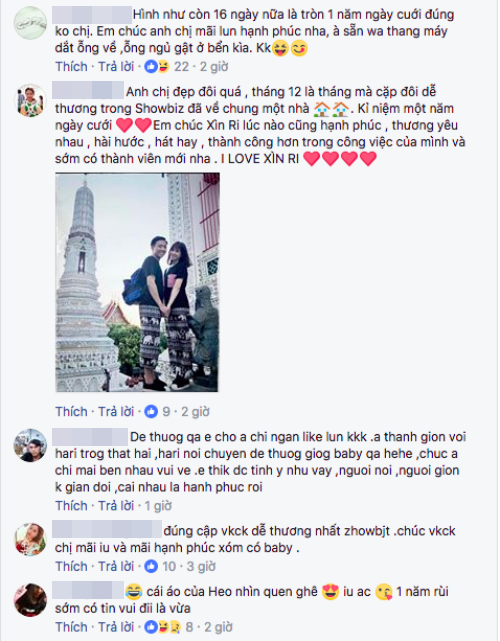
Task: Open profile picture of first commenter
Action: (30, 23)
